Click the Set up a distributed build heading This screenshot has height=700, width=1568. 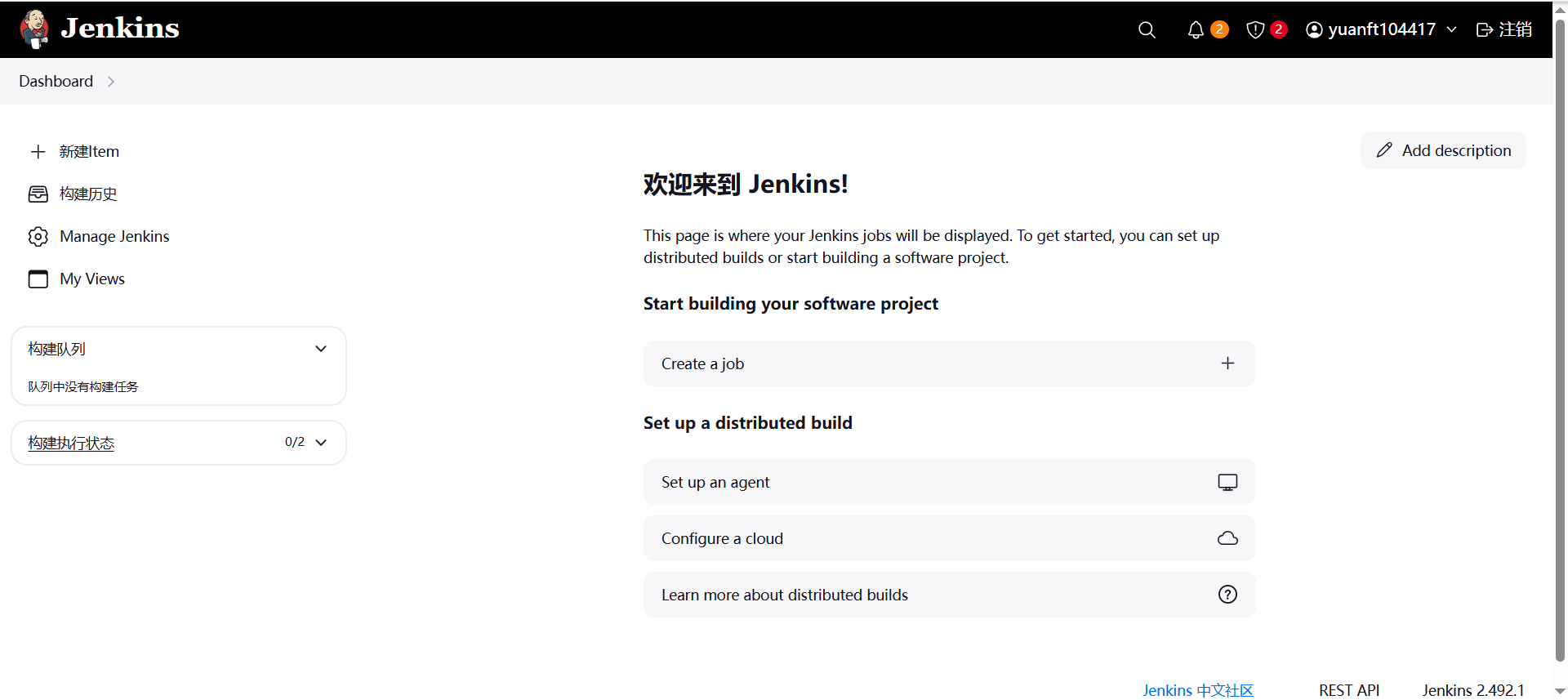[748, 423]
